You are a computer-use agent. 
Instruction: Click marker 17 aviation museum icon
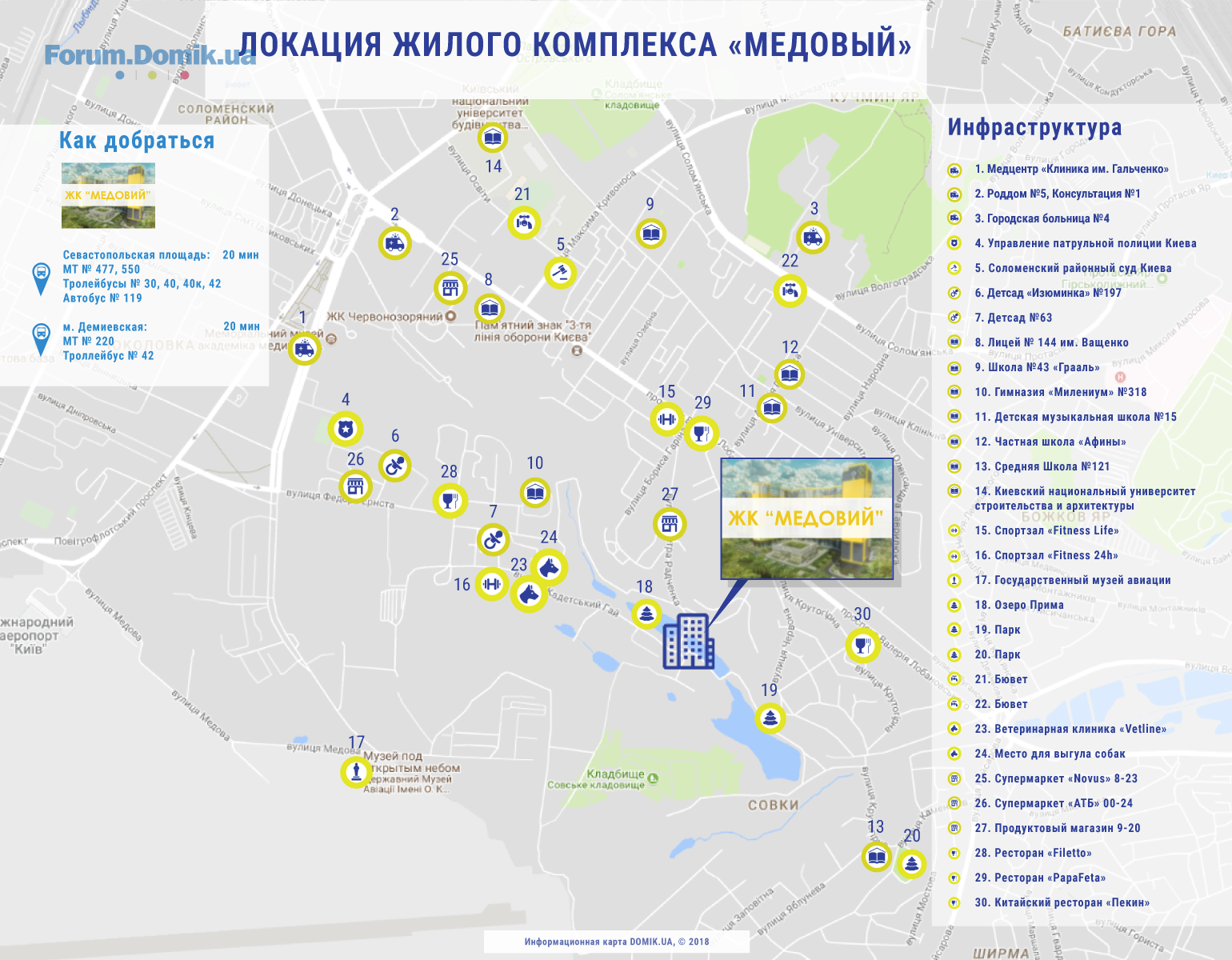click(356, 772)
